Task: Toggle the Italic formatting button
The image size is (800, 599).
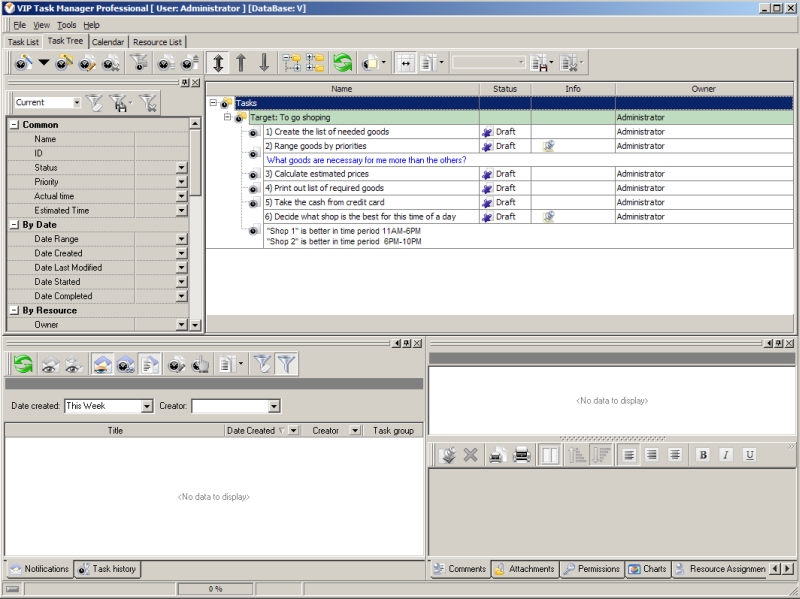Action: [x=726, y=455]
